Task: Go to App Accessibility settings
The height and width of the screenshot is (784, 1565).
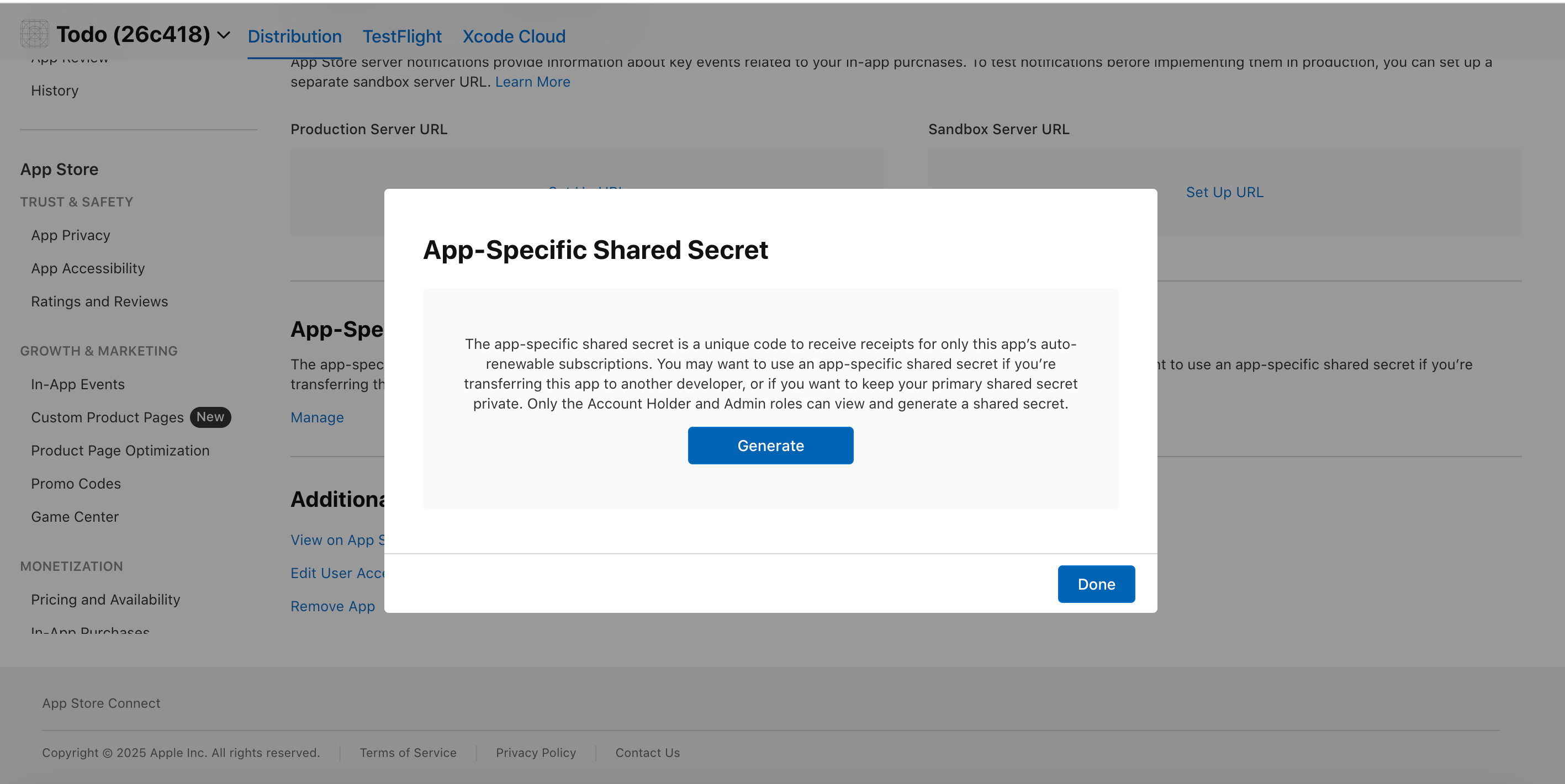Action: pyautogui.click(x=87, y=268)
